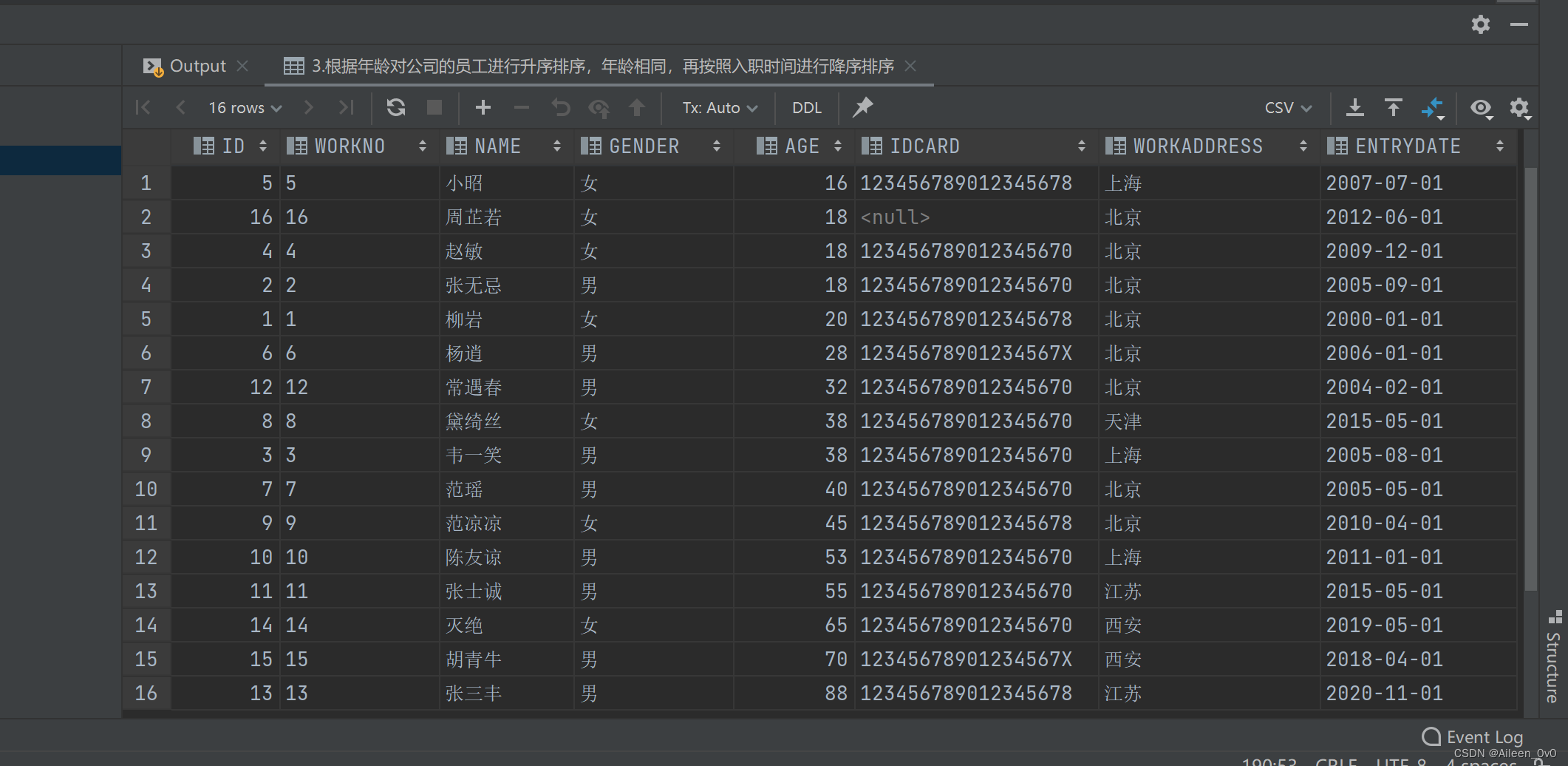Select the <null> IDCARD cell
1568x766 pixels.
[977, 217]
